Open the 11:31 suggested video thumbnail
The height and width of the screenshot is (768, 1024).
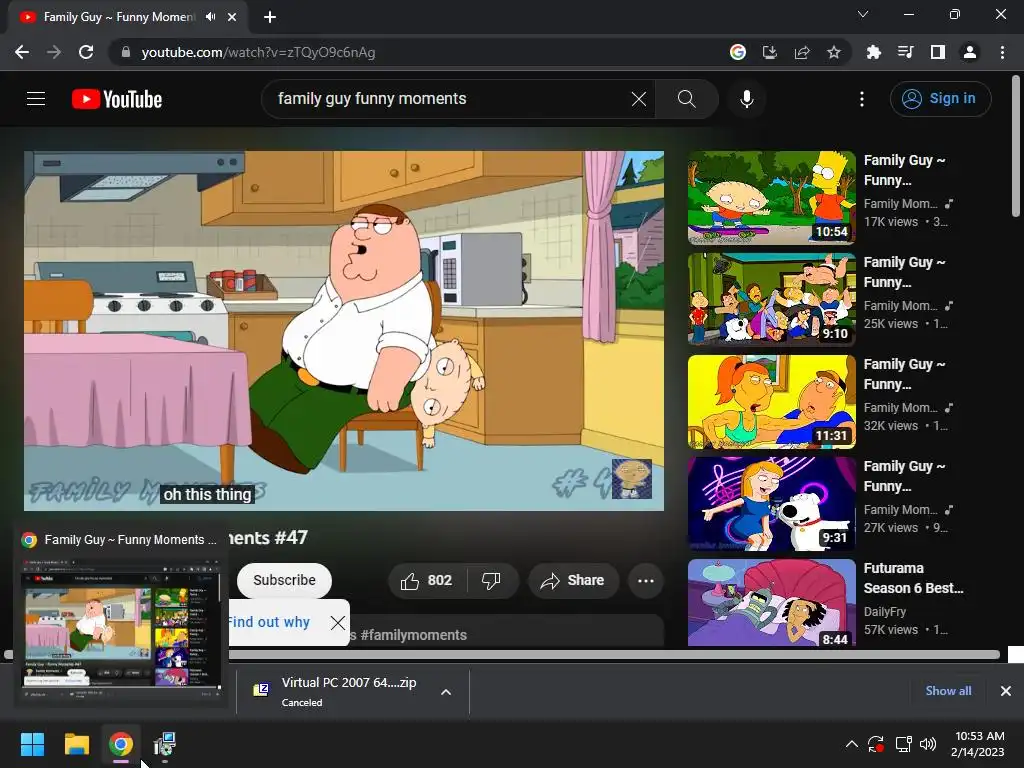(771, 402)
